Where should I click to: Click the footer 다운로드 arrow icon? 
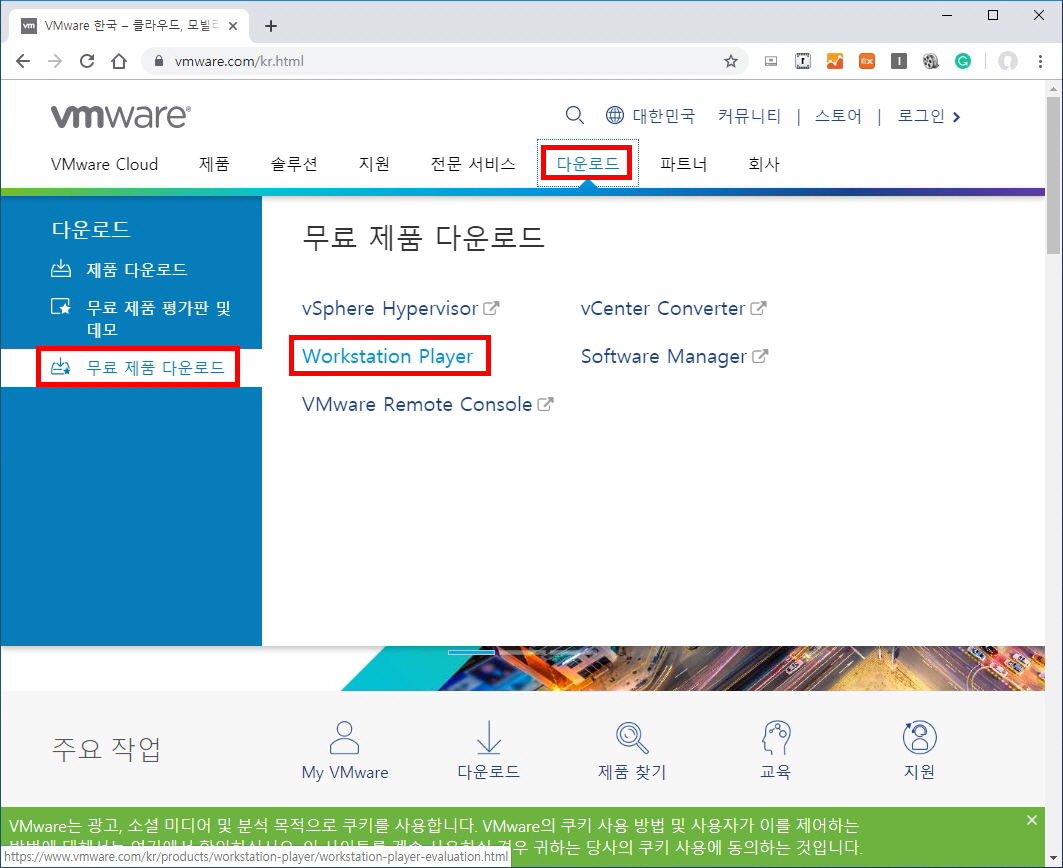coord(488,735)
